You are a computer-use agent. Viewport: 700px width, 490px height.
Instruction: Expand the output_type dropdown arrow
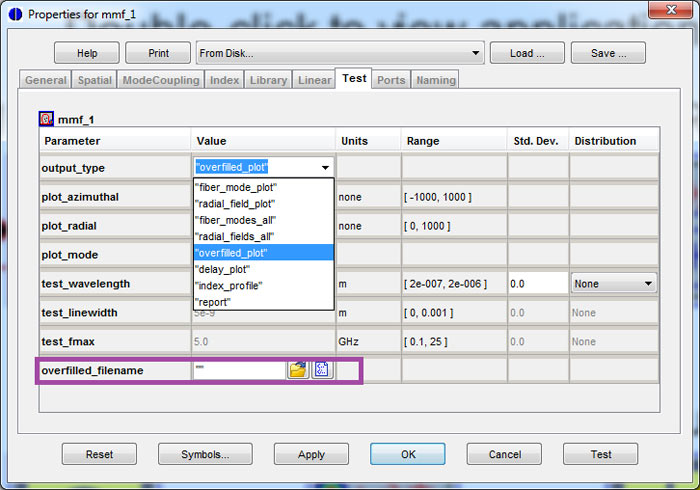[324, 168]
